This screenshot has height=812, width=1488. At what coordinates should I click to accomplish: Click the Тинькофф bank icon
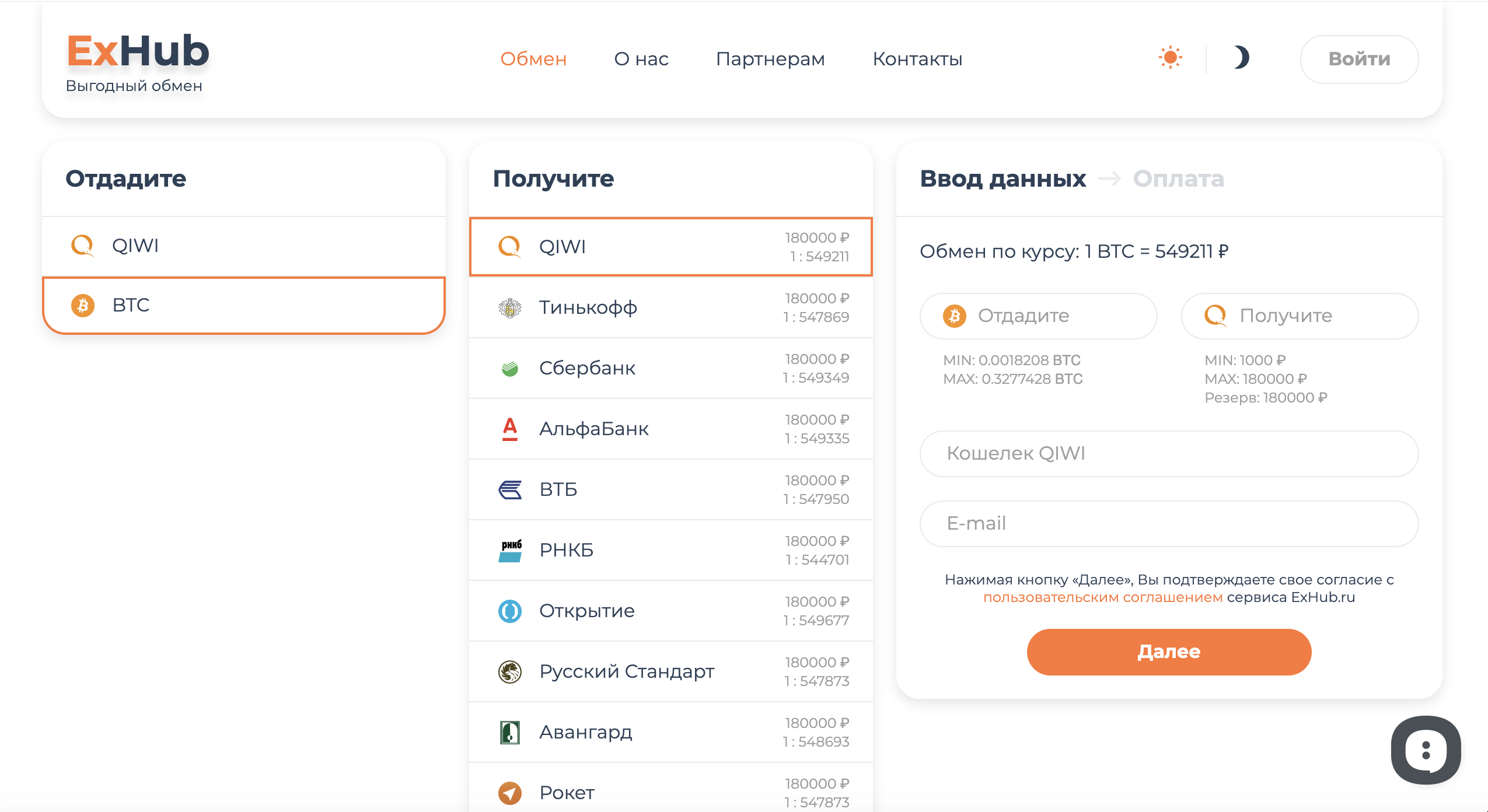(509, 307)
